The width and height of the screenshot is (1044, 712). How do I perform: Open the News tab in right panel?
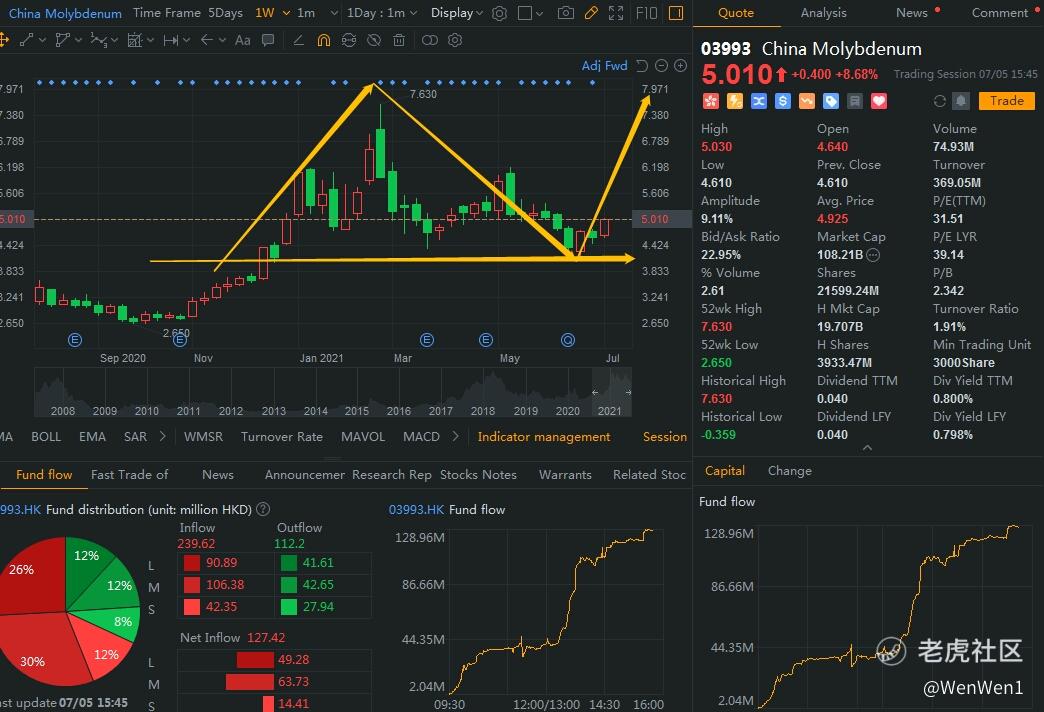(x=912, y=13)
